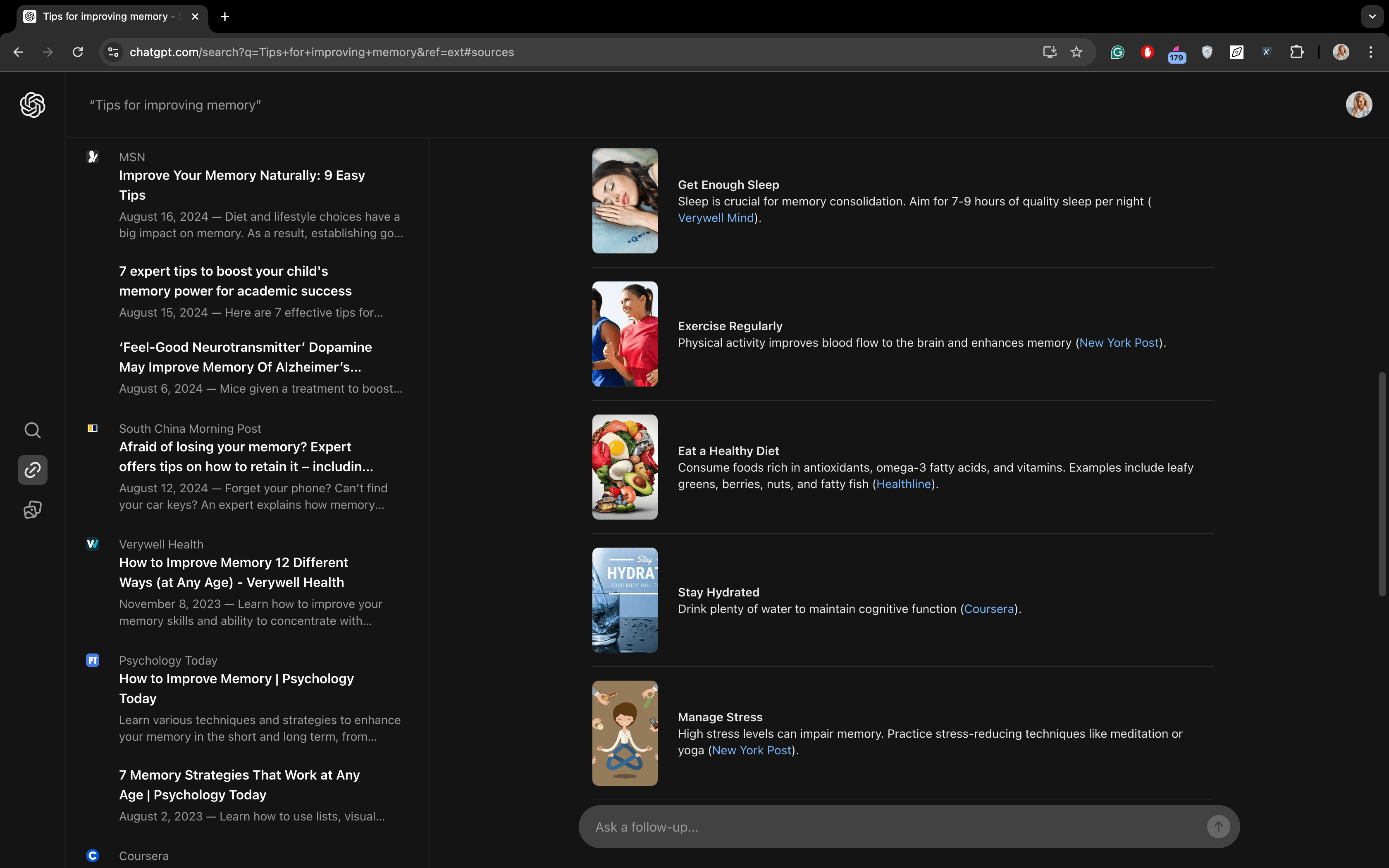Image resolution: width=1389 pixels, height=868 pixels.
Task: Click the browser back arrow
Action: coord(18,52)
